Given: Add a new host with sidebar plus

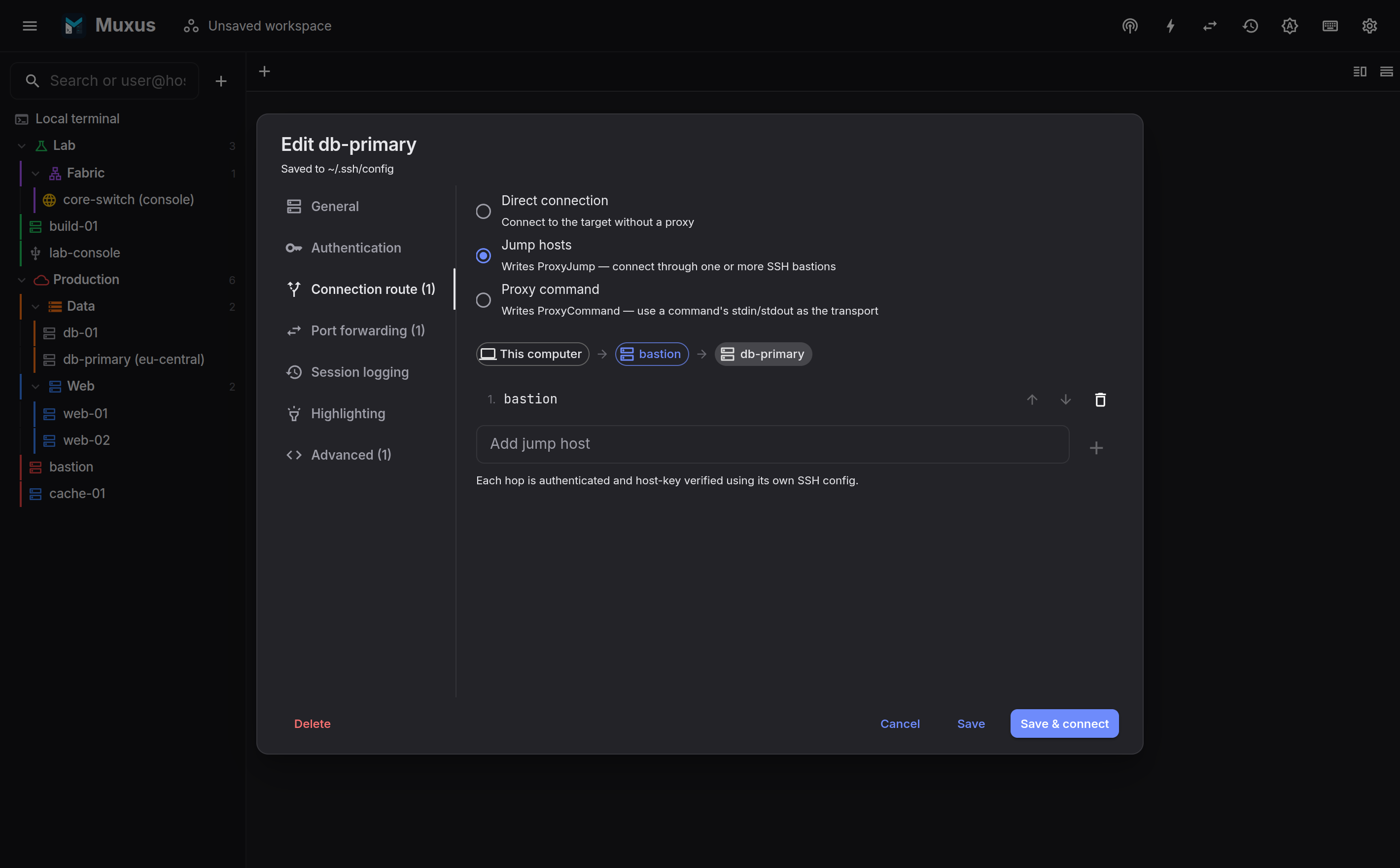Looking at the screenshot, I should (221, 81).
